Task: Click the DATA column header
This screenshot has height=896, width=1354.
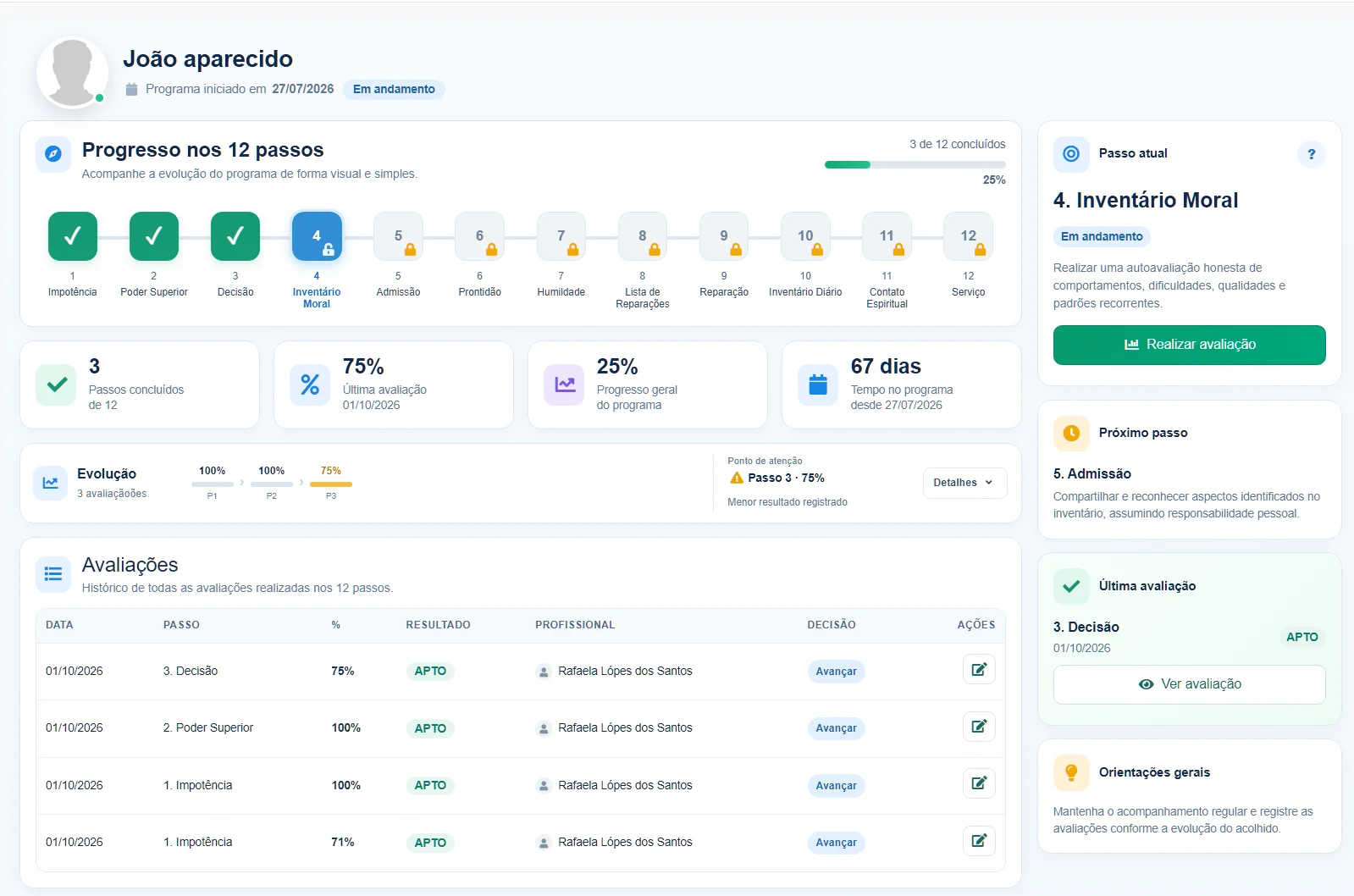Action: click(59, 625)
